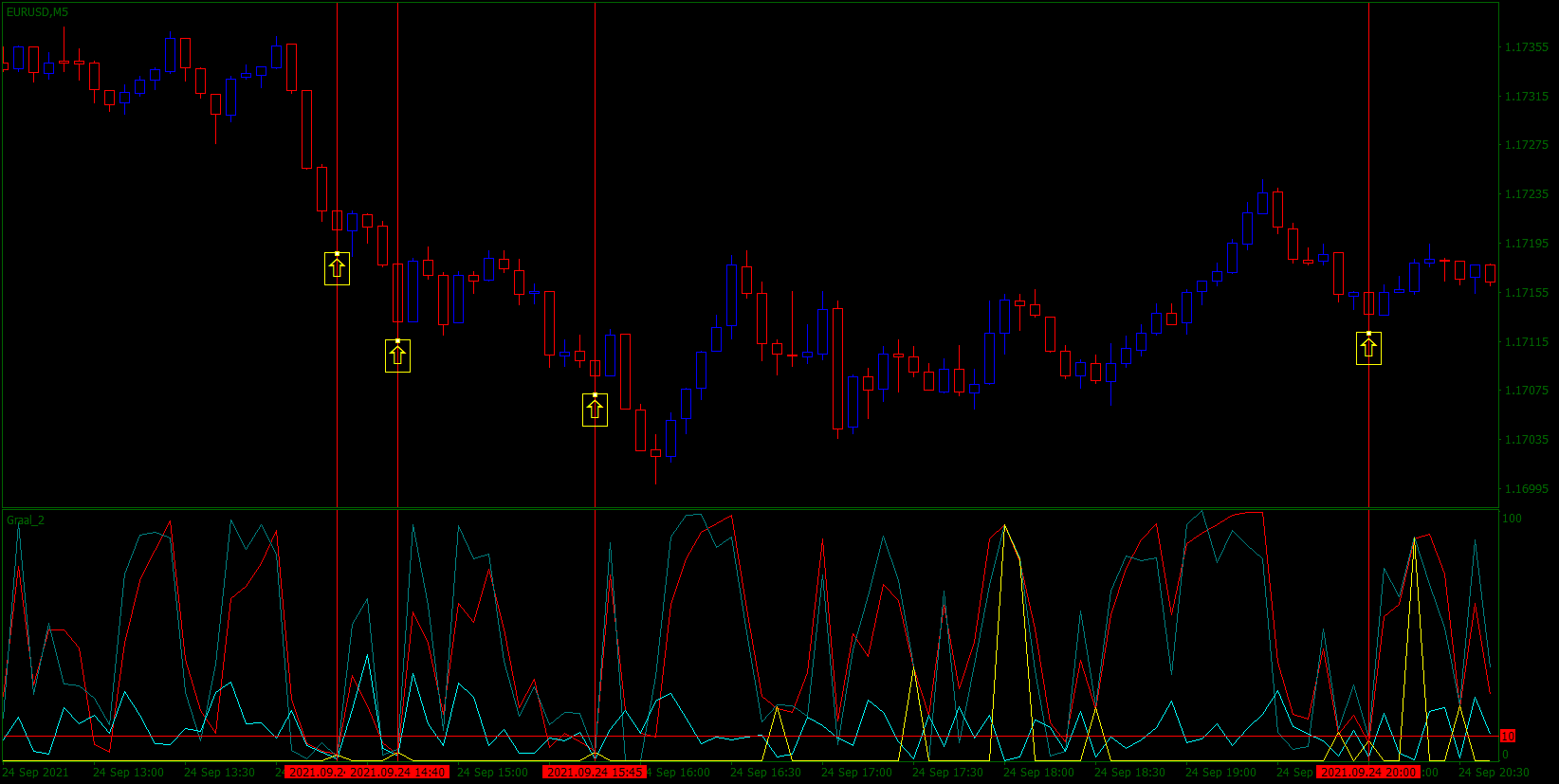Select the yellow arrow marker below the 1.17195 level
This screenshot has height=784, width=1559.
click(x=337, y=268)
